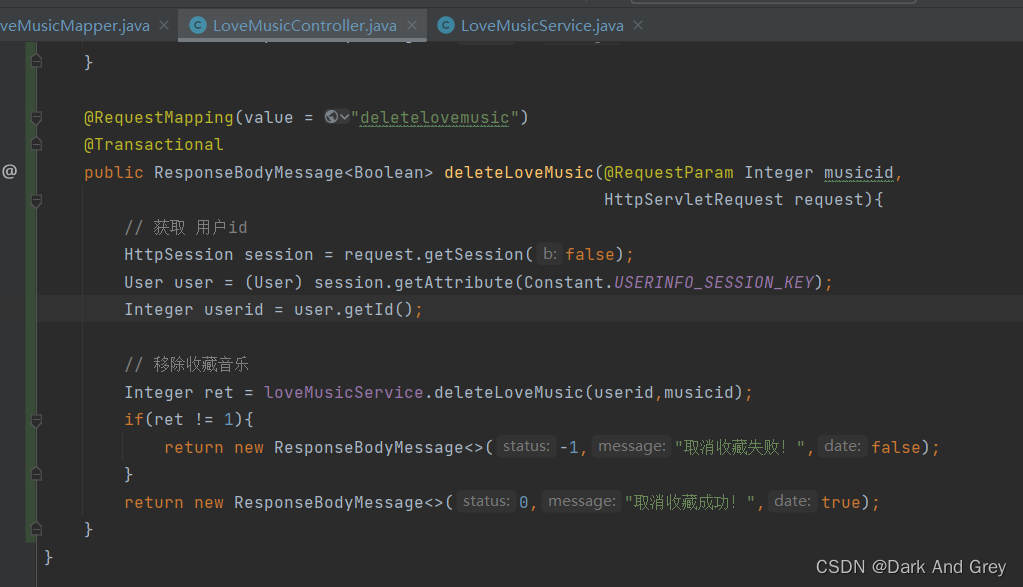The image size is (1023, 587).
Task: Click the user.getId() call
Action: [354, 309]
